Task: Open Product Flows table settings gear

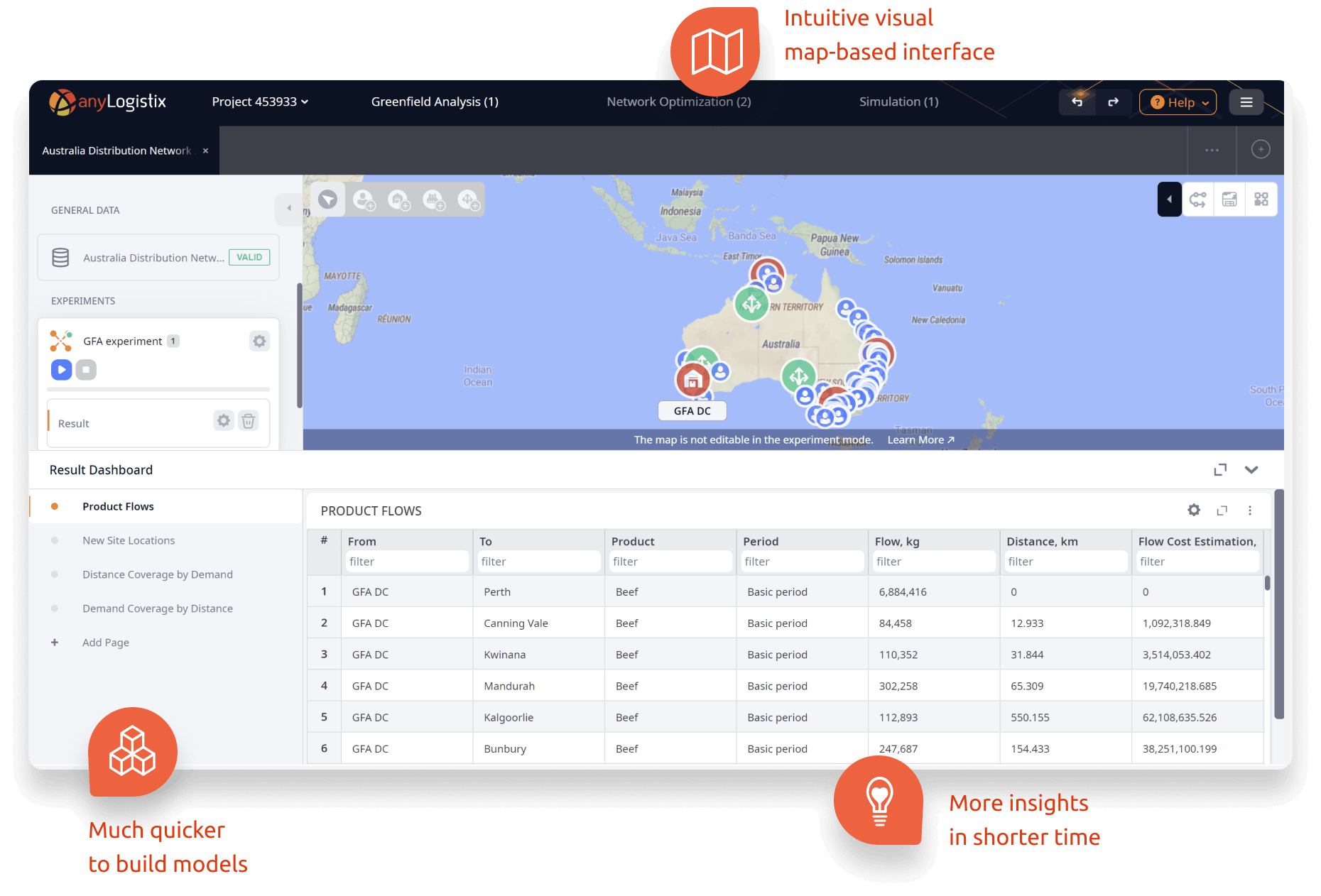Action: [1194, 510]
